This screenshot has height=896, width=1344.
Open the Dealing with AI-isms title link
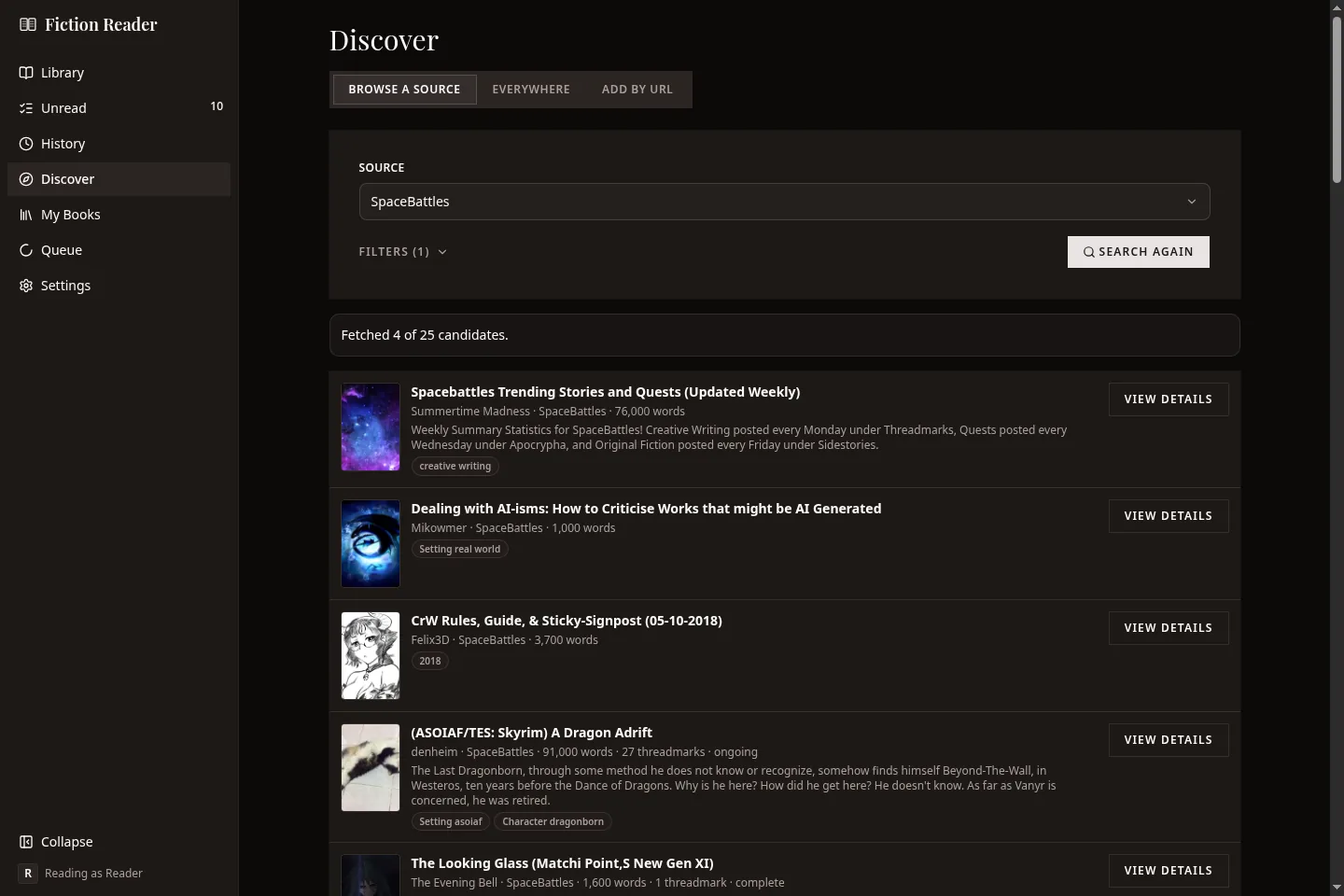(646, 509)
